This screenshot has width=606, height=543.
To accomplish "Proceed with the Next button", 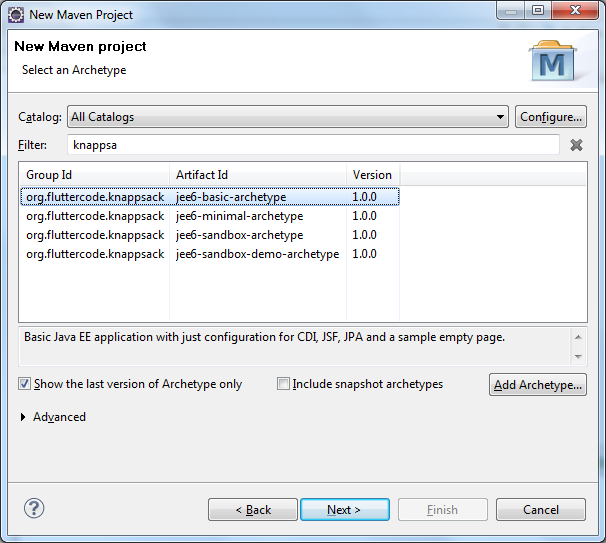I will coord(345,510).
